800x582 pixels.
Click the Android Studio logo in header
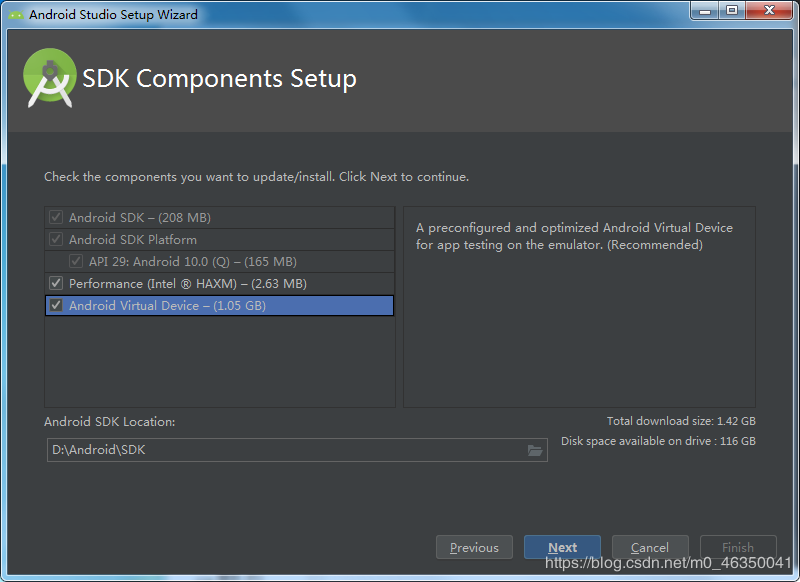49,78
